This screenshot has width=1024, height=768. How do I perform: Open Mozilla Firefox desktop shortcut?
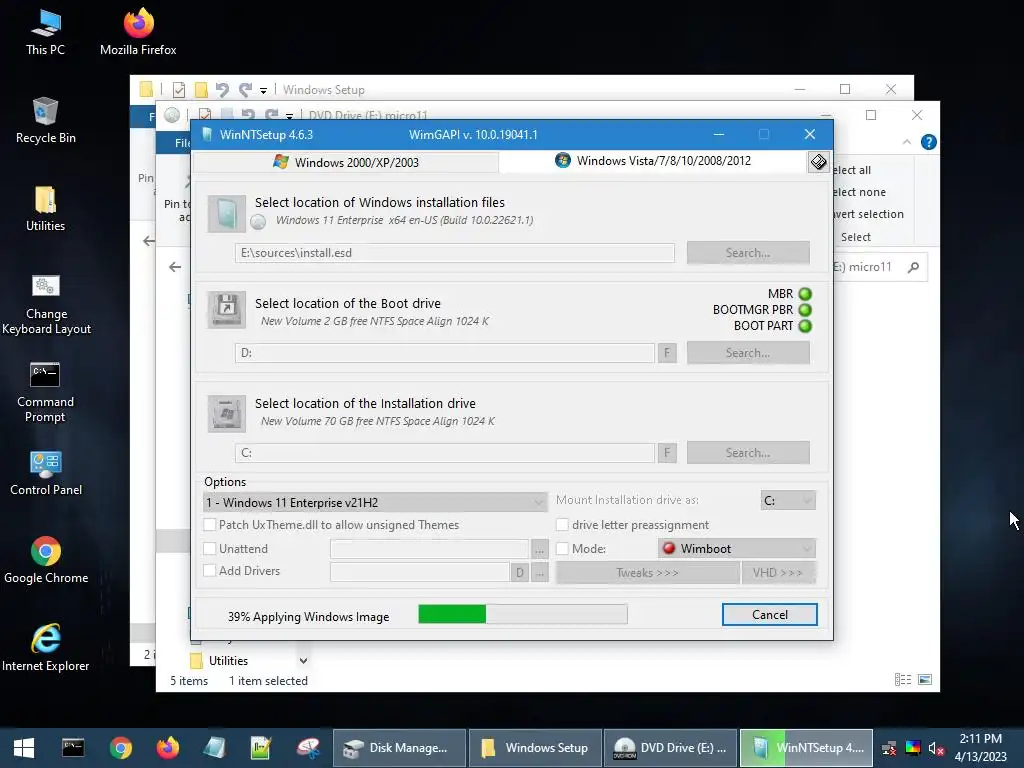(x=138, y=32)
